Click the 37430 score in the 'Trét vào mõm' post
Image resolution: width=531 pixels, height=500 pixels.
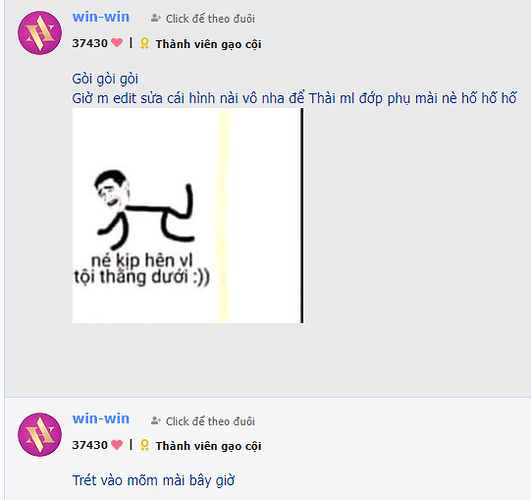pos(90,445)
